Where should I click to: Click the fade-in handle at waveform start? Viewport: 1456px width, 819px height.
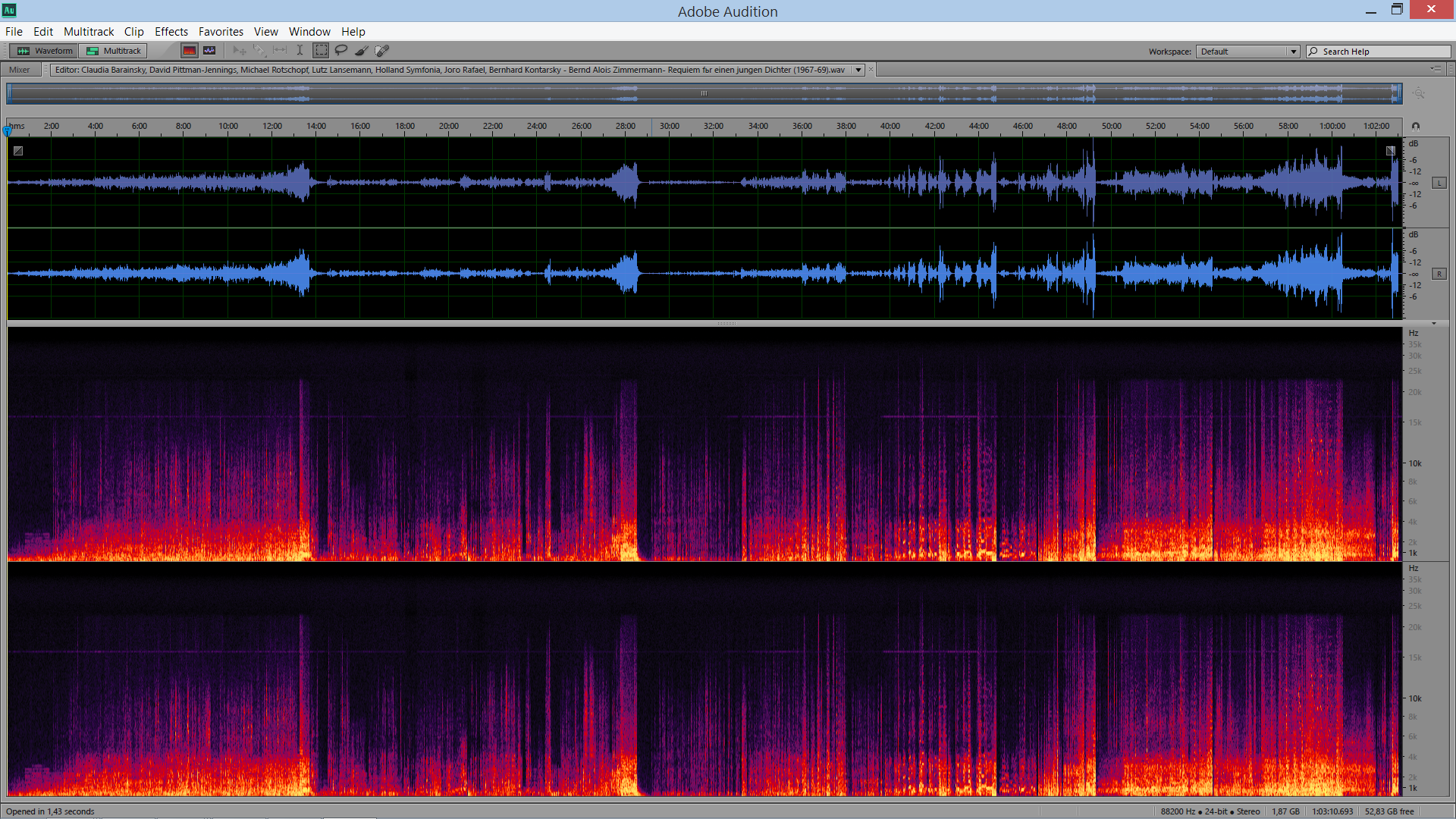click(18, 151)
